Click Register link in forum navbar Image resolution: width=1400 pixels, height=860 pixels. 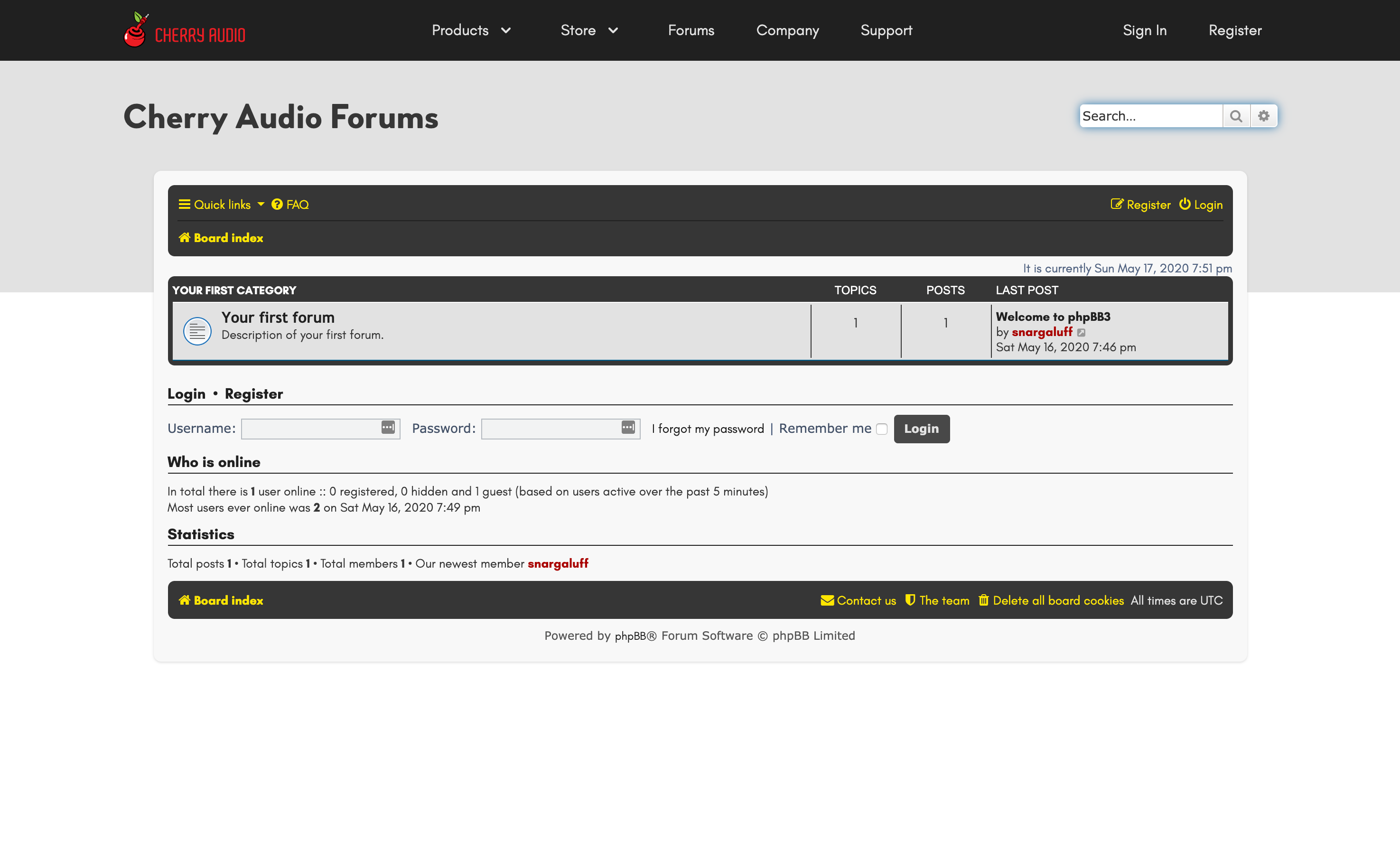pyautogui.click(x=1140, y=205)
